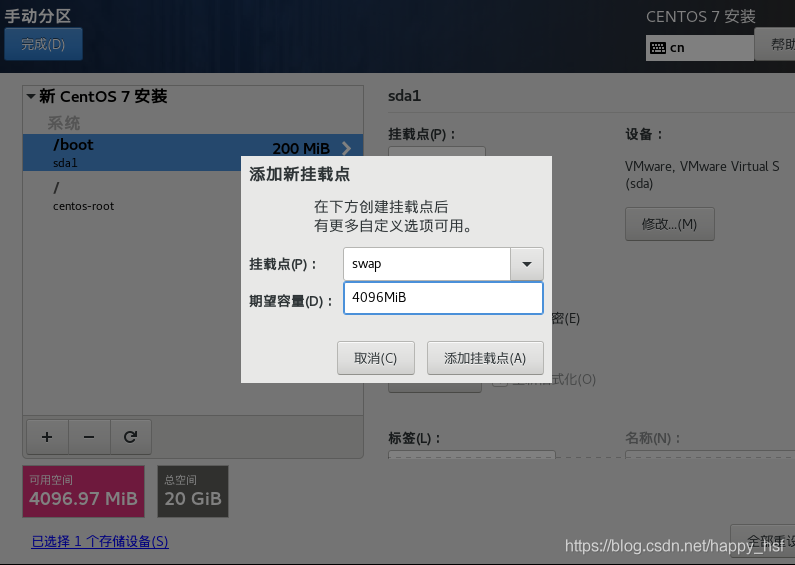Click the 手动分区 page title
The image size is (795, 565).
(x=38, y=16)
